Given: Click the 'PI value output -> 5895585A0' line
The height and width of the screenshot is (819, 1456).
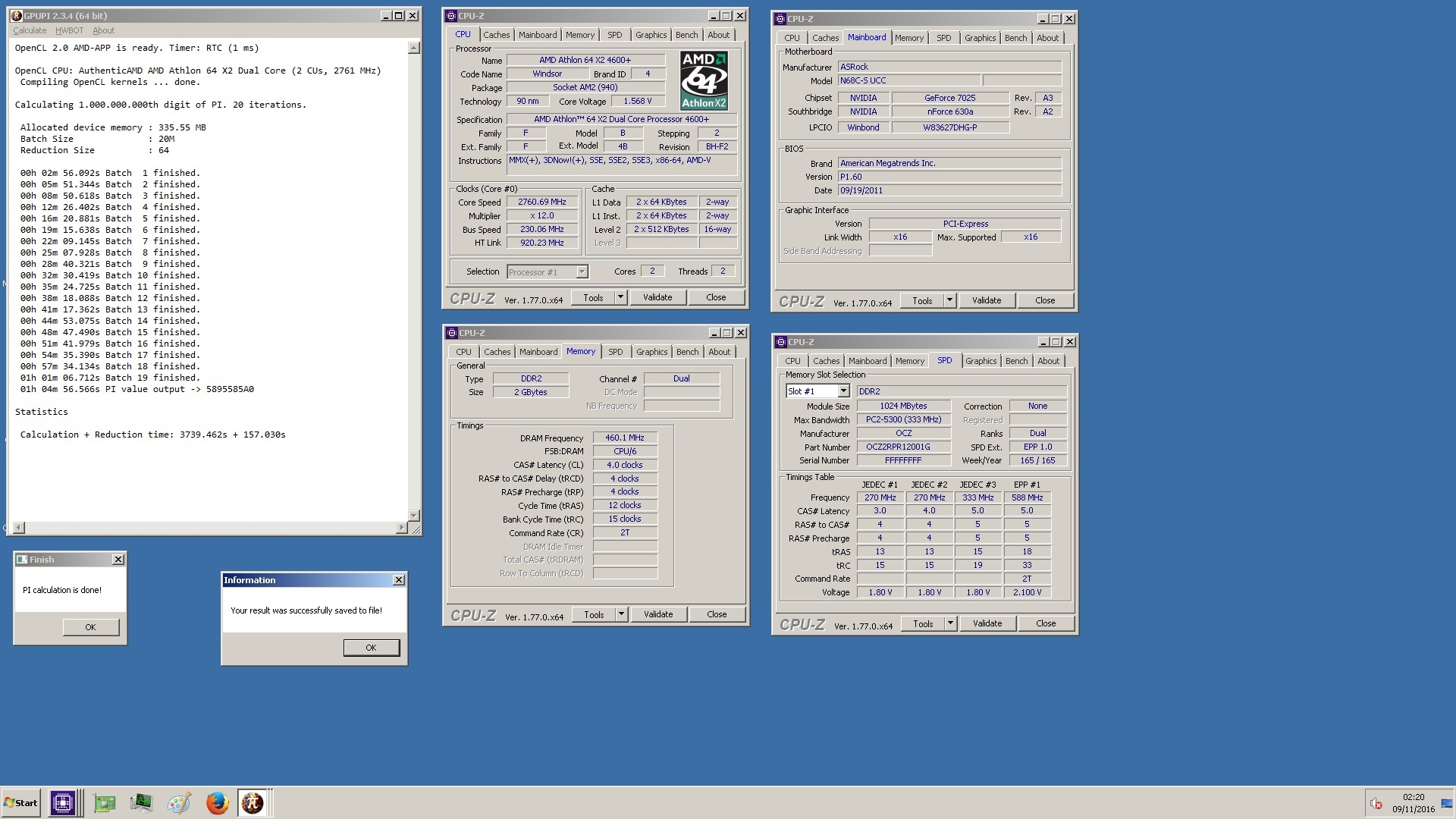Looking at the screenshot, I should click(137, 389).
